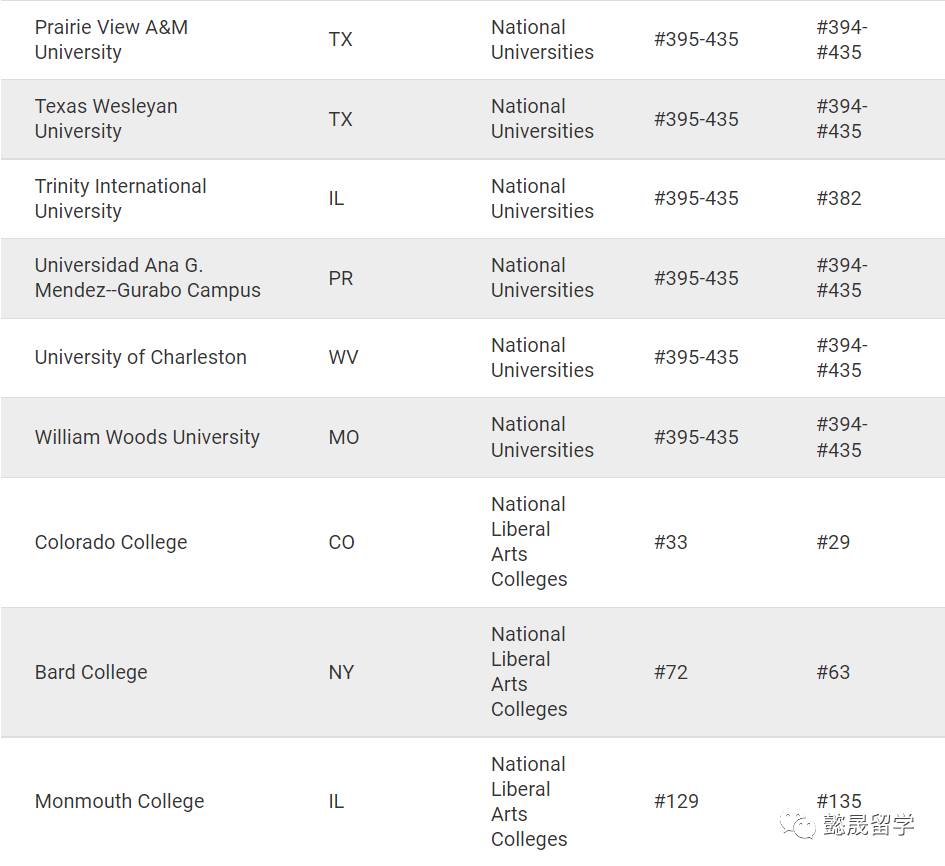Click Bard College's #63 ranking value
Screen dimensions: 945x866
[x=833, y=672]
